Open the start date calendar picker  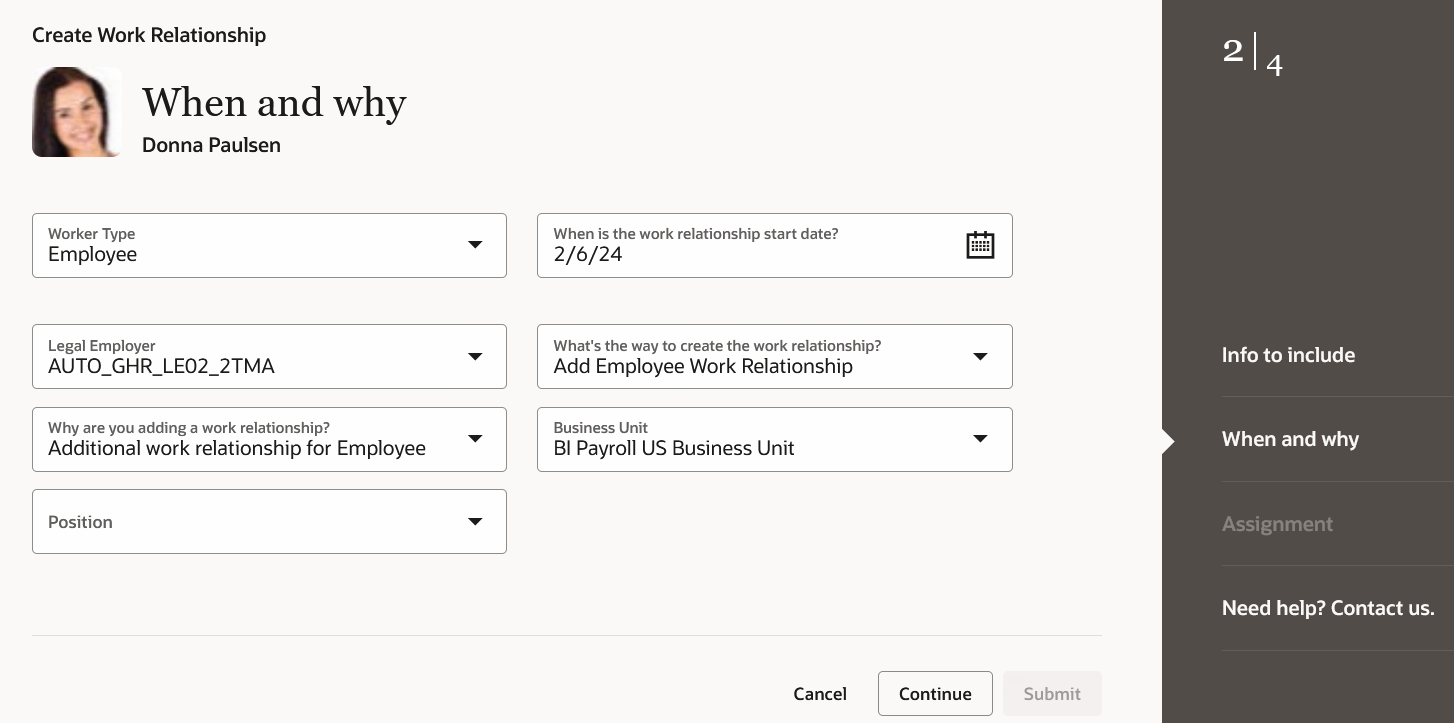980,245
